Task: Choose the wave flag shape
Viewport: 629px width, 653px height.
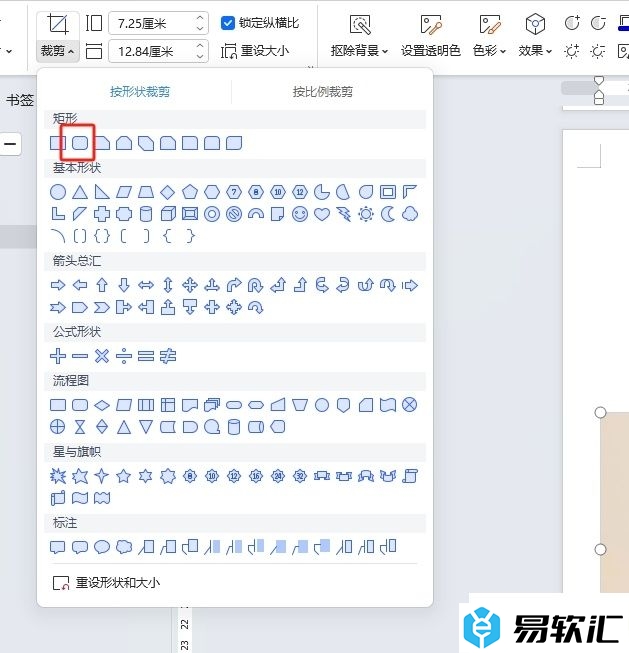Action: click(x=80, y=498)
